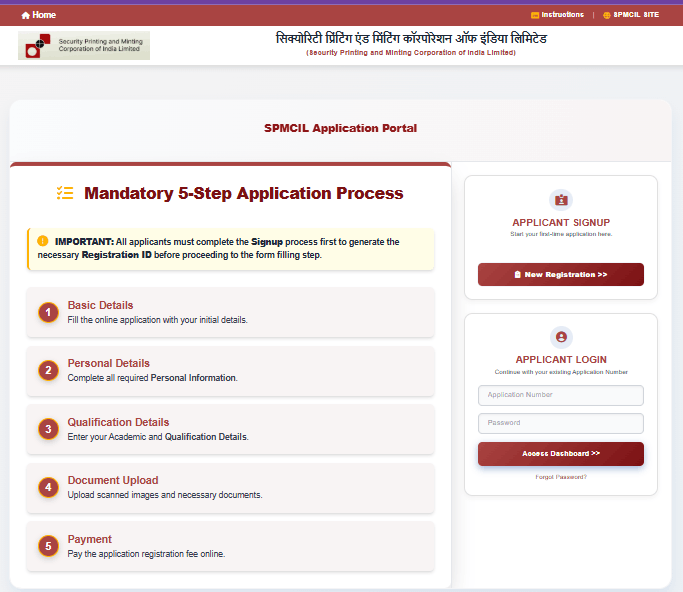Click the Personal Details step title

(108, 363)
